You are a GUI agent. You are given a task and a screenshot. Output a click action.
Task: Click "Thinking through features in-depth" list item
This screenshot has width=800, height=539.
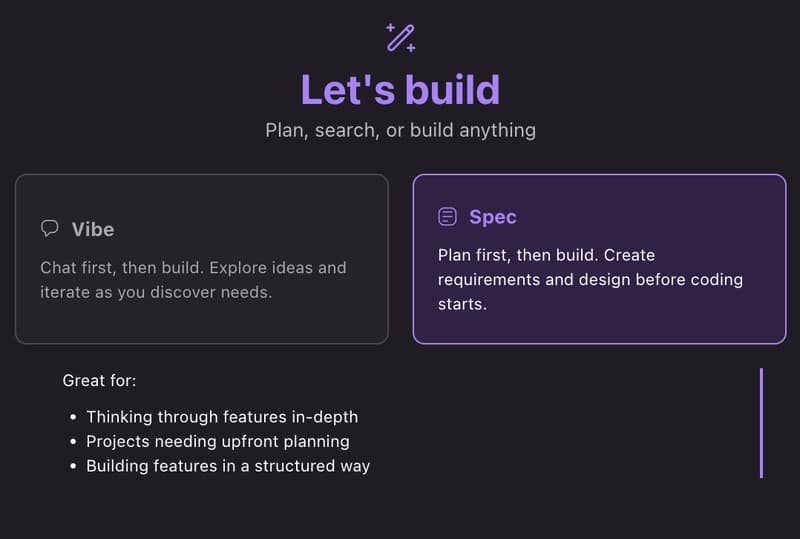[222, 417]
